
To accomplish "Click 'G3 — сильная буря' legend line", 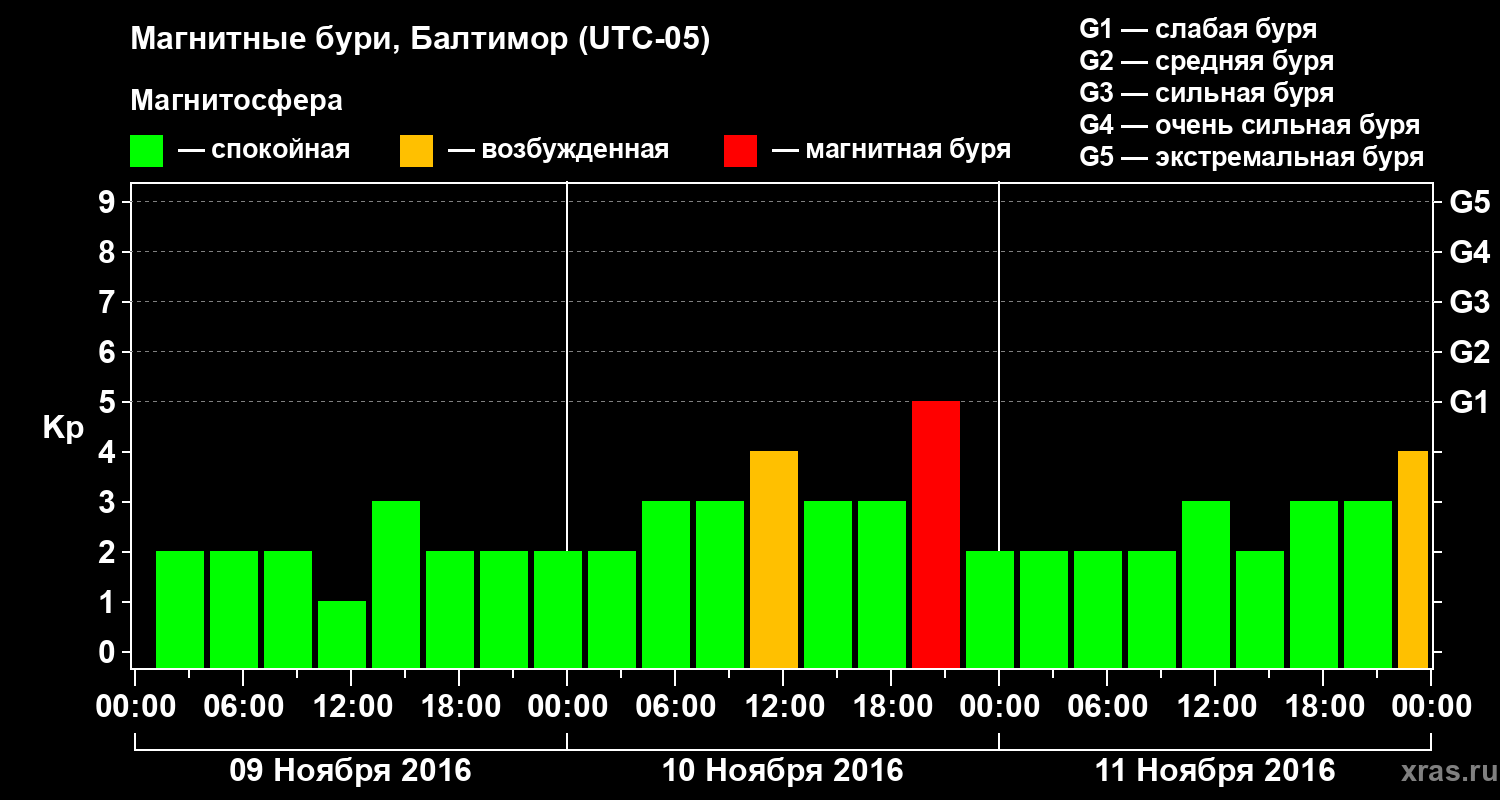I will (1206, 93).
